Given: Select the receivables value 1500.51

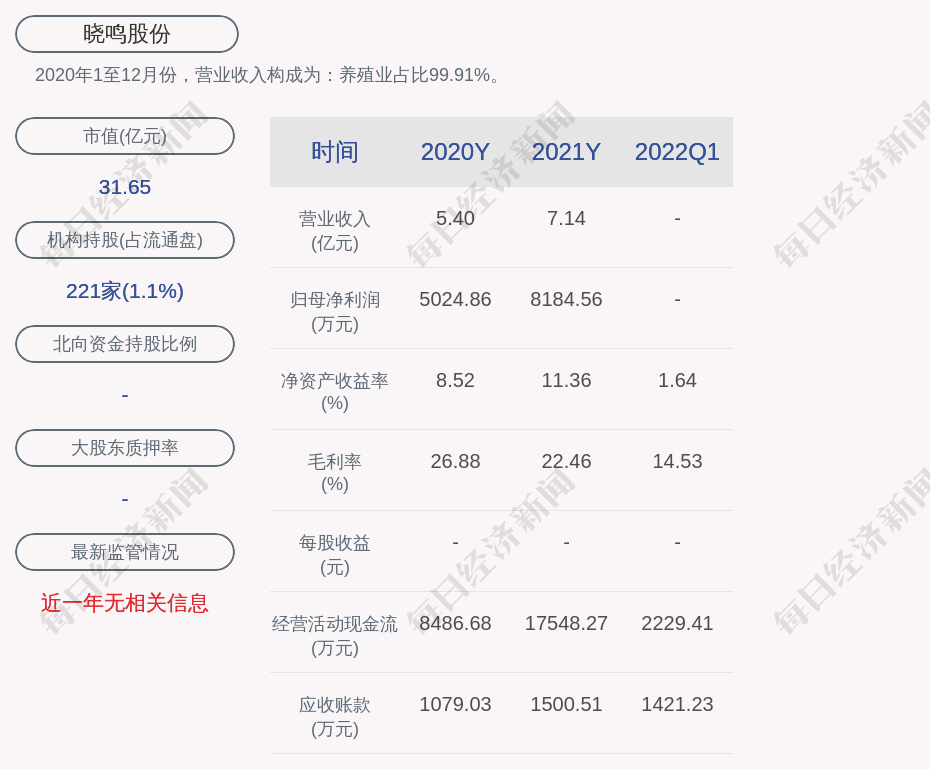Looking at the screenshot, I should (x=566, y=704).
